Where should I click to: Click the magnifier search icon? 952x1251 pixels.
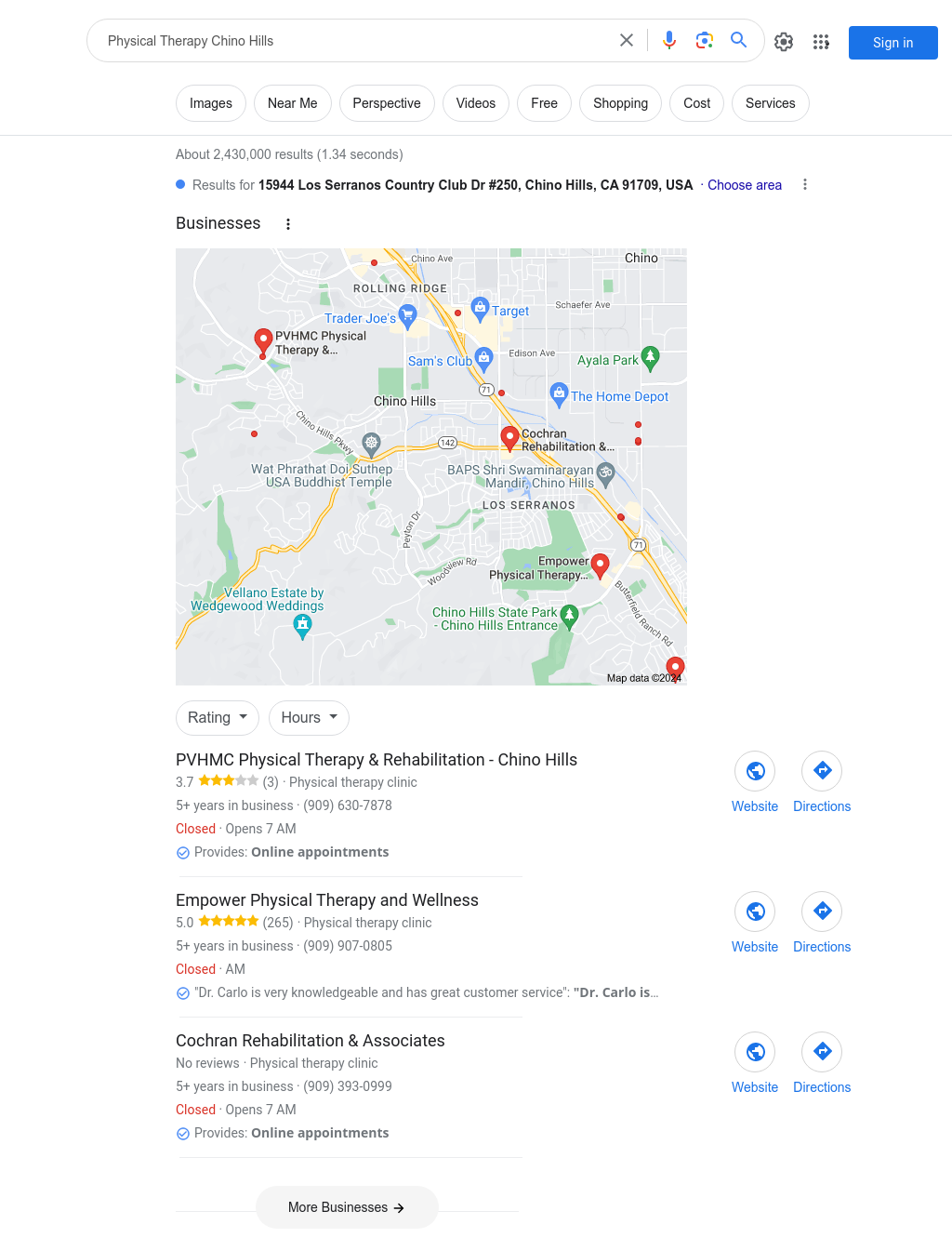[x=739, y=40]
